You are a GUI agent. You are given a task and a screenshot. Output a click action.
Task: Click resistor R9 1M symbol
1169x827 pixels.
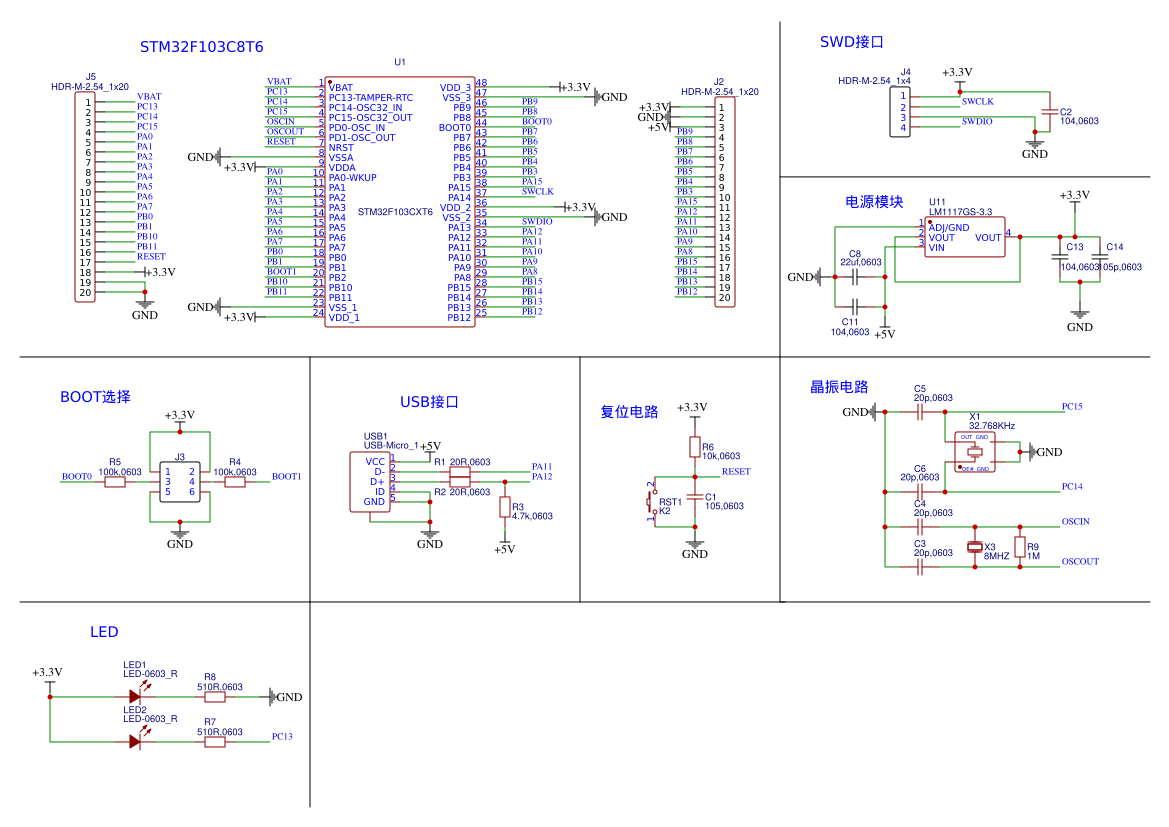coord(1020,547)
